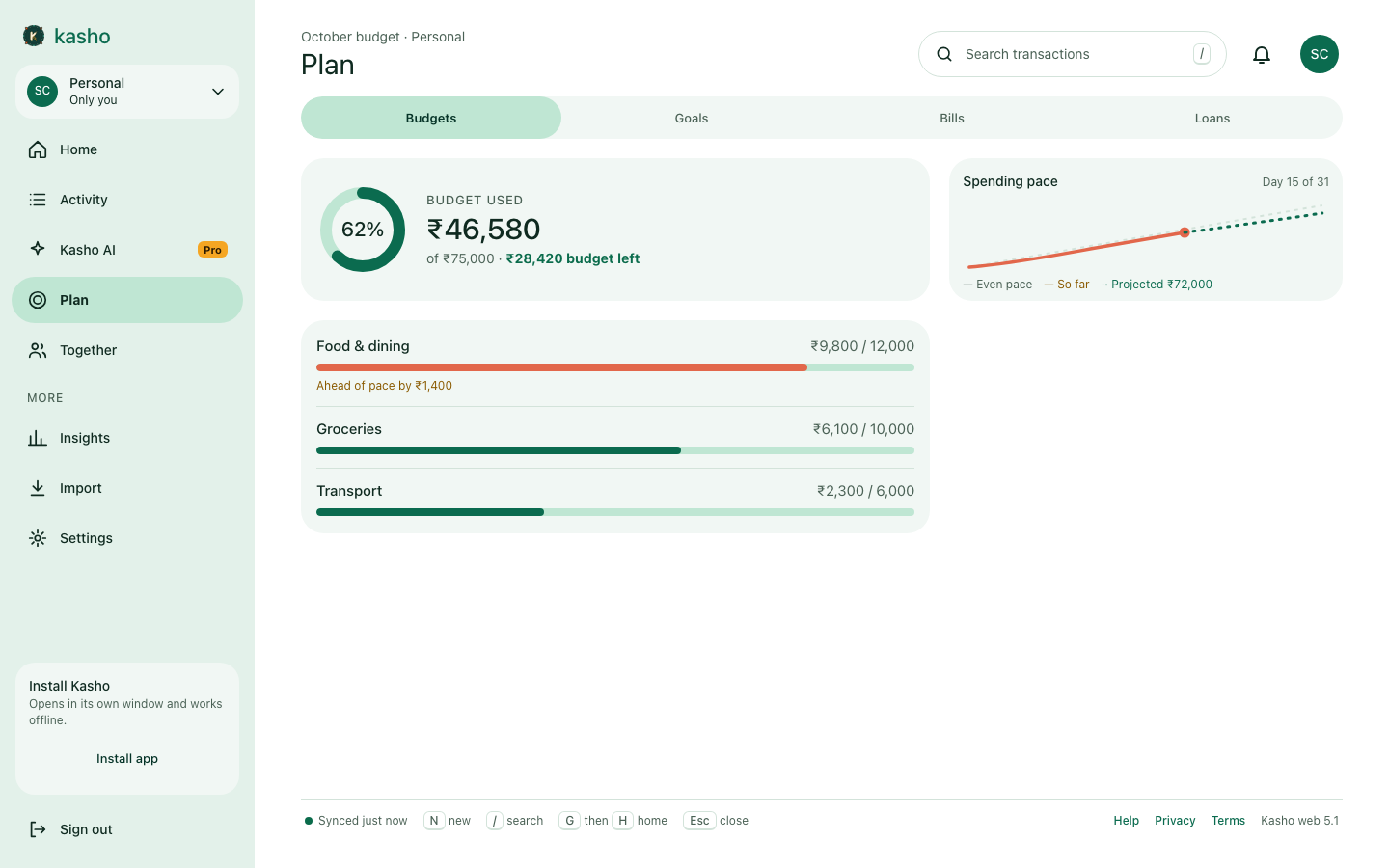
Task: Click '₹28,420 budget left' text
Action: click(573, 258)
